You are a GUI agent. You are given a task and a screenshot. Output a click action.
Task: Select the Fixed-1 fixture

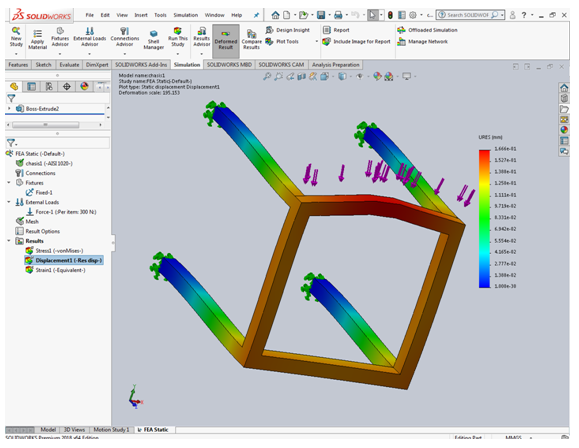click(x=39, y=192)
